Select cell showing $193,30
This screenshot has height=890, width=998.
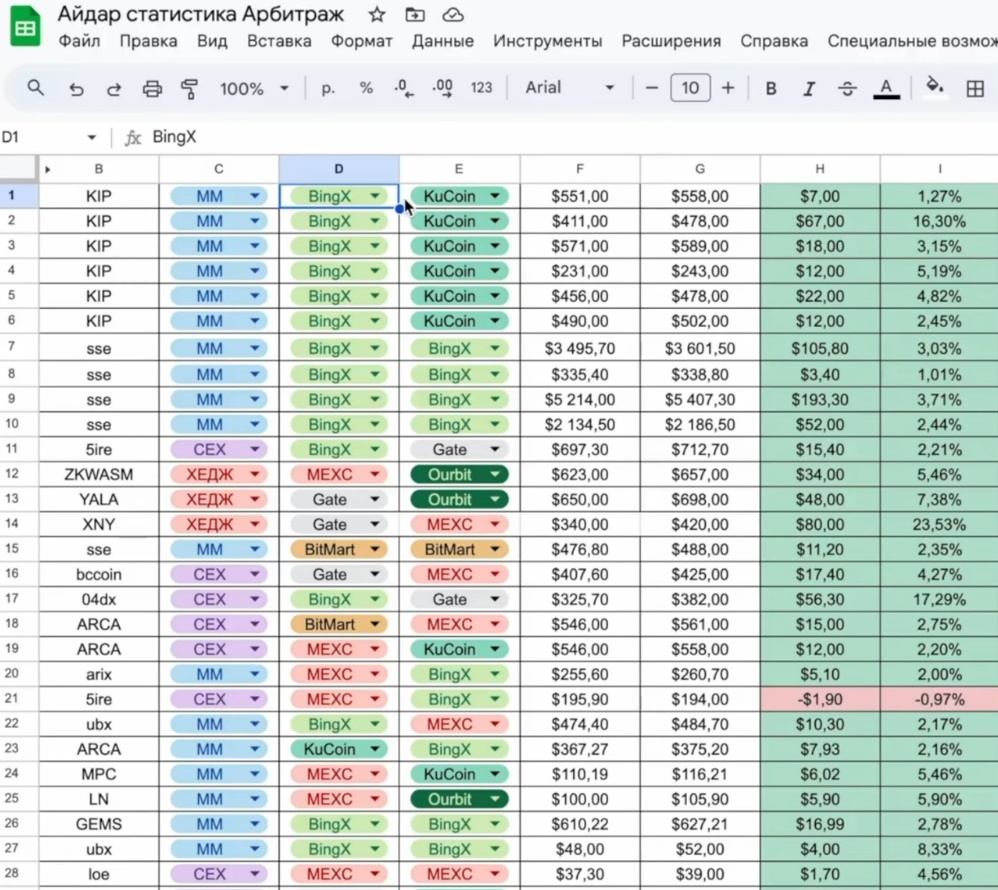[x=820, y=400]
